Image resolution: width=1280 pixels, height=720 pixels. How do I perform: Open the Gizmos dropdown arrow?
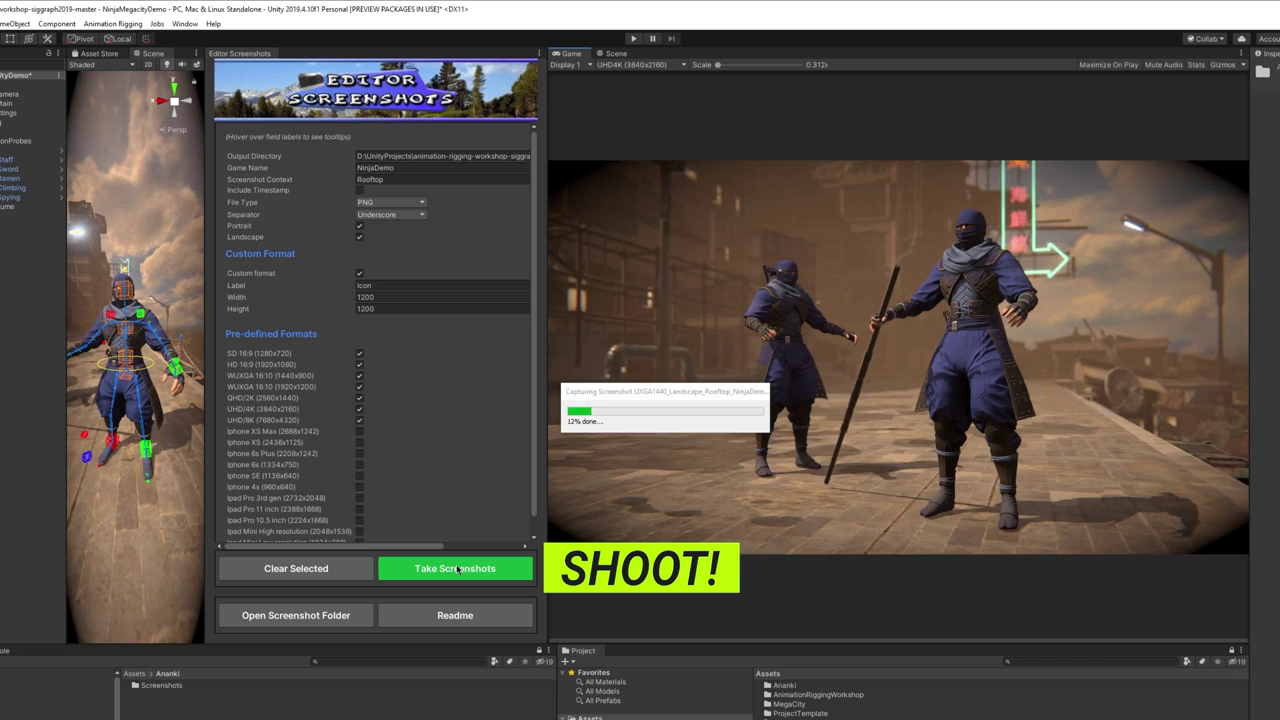point(1242,65)
